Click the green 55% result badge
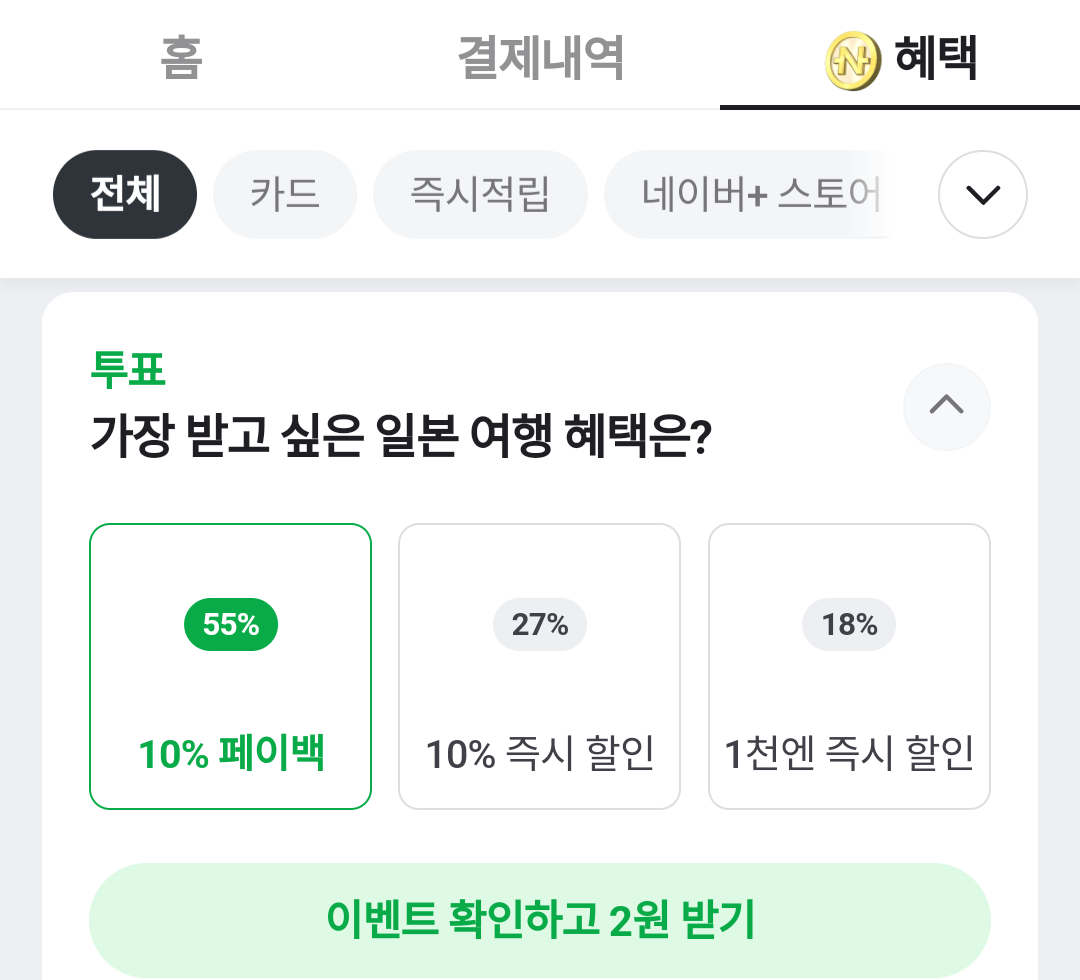Screen dimensions: 1080x980 click(x=231, y=625)
